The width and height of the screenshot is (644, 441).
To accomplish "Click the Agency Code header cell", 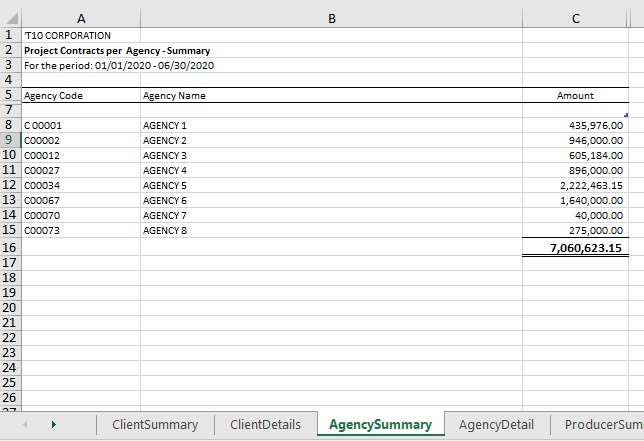I will coord(80,96).
